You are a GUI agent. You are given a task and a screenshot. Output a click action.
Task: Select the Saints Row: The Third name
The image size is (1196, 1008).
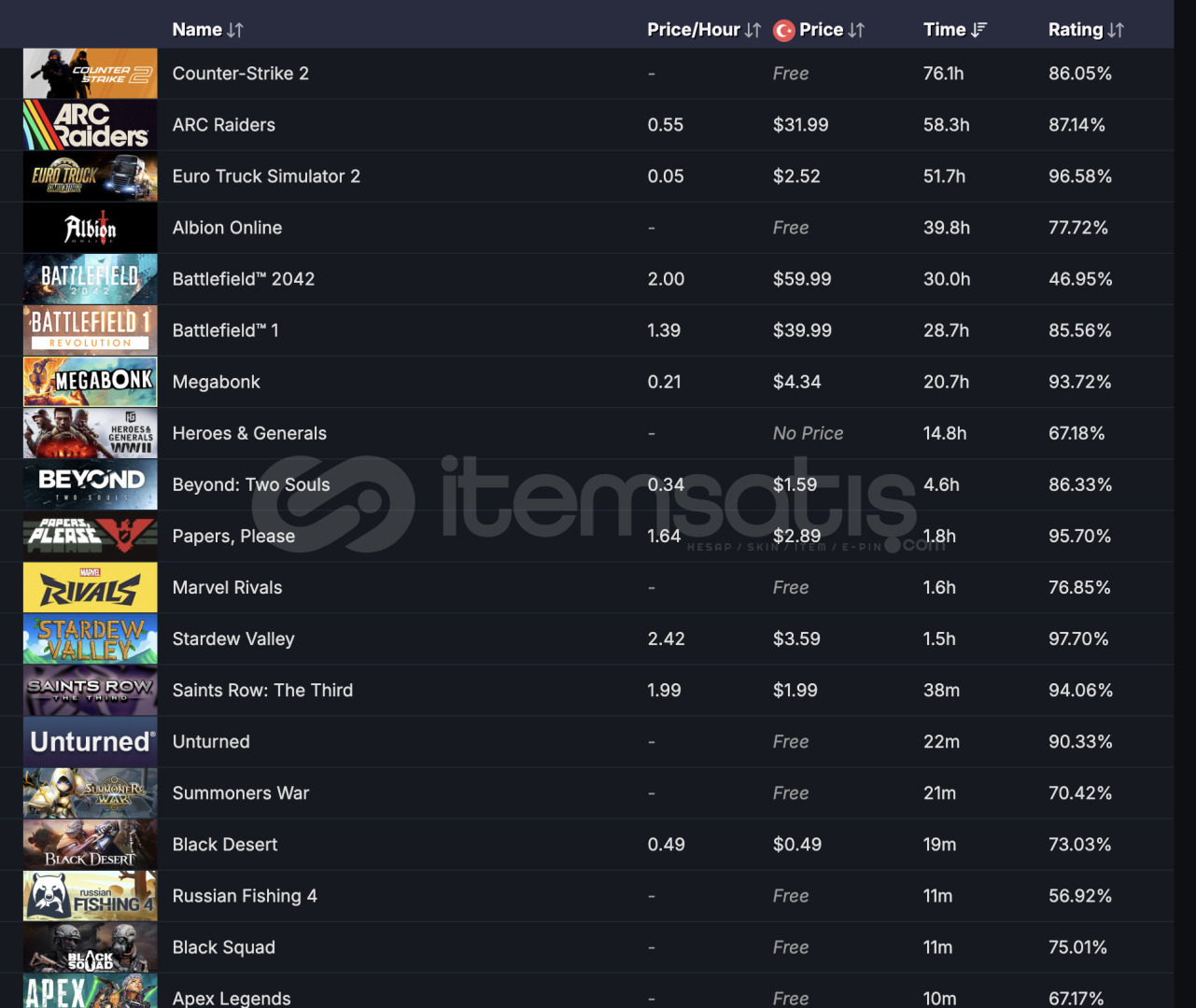coord(262,691)
